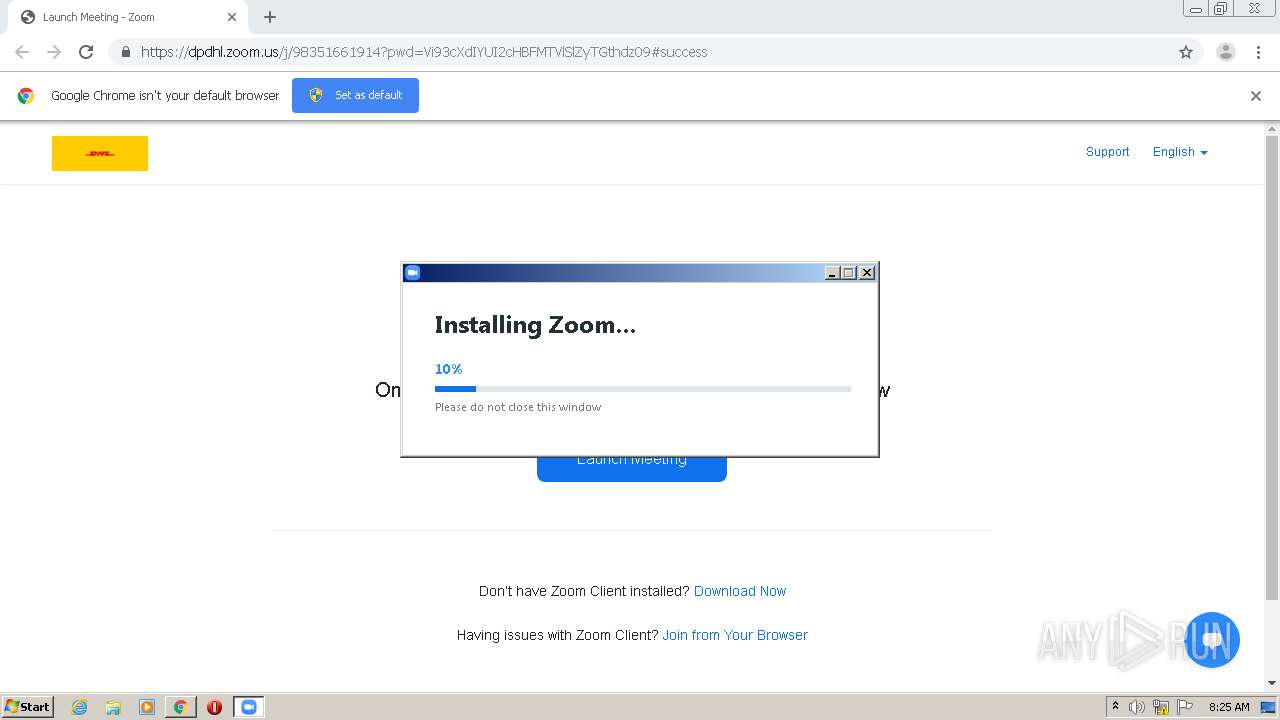Screen dimensions: 1280x720
Task: Select the Launch Meeting - Zoom tab
Action: tap(128, 17)
